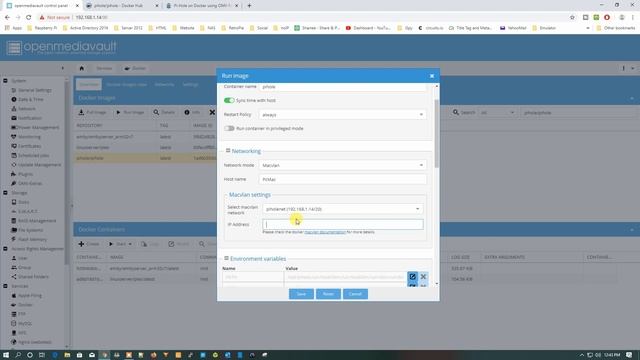Collapse the Storage tree group
Screen dimensions: 640x360
click(x=5, y=193)
